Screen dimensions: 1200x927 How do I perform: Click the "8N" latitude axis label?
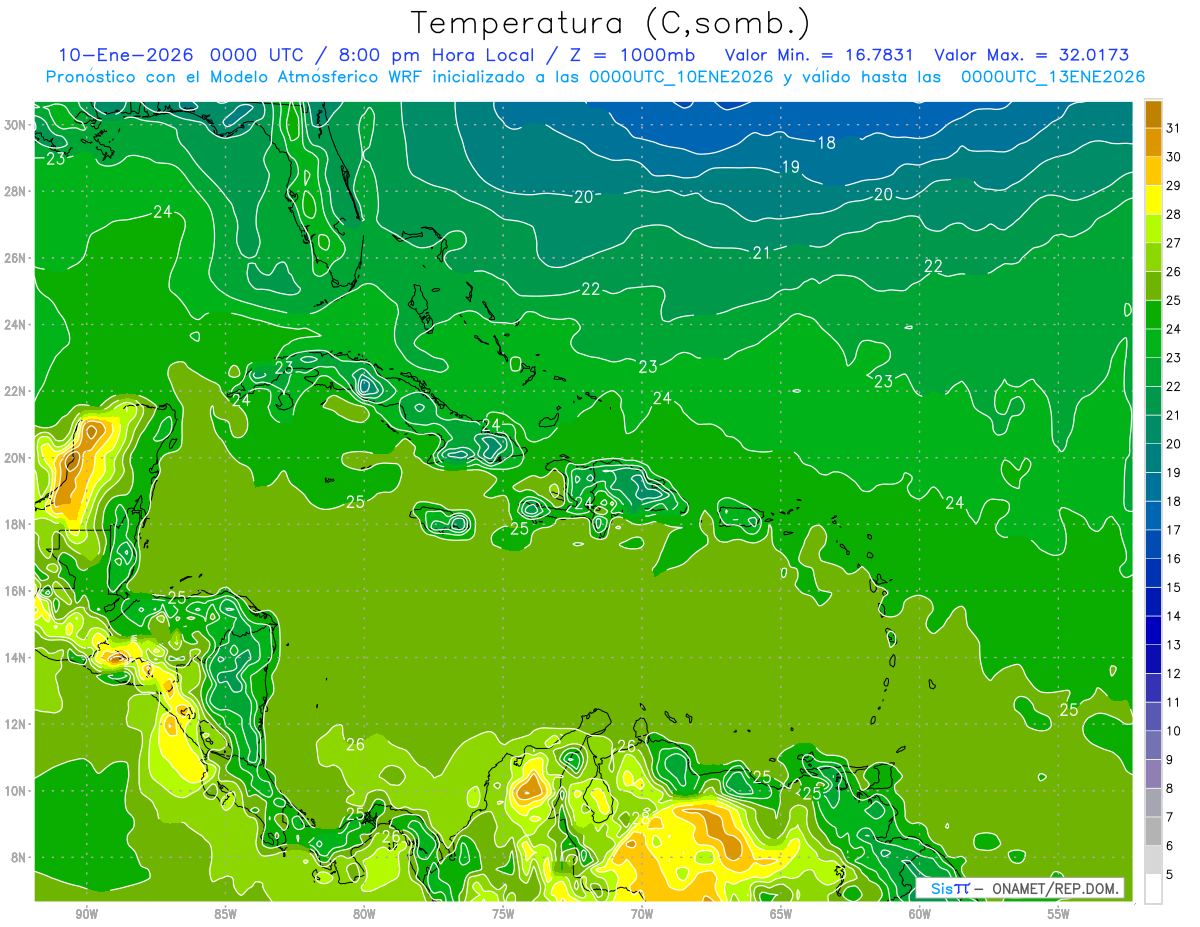[x=19, y=857]
